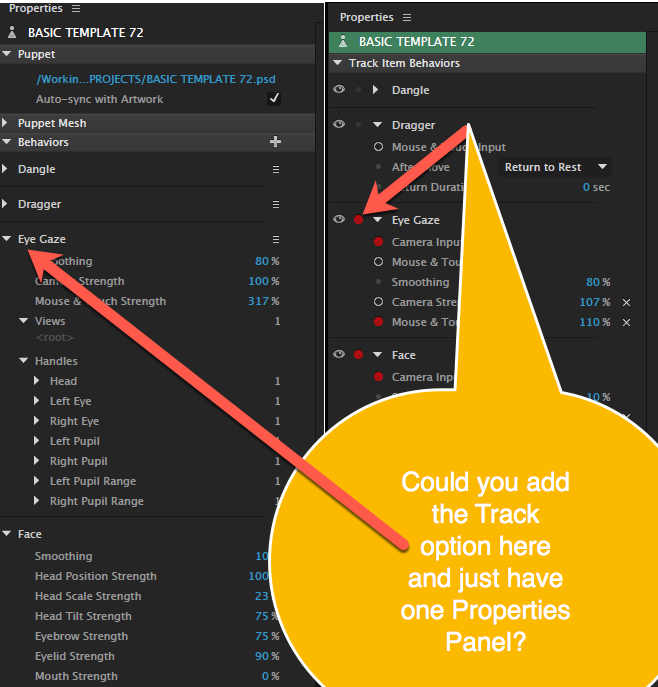Expand Right Pupil handle
This screenshot has height=687, width=658.
pos(37,460)
